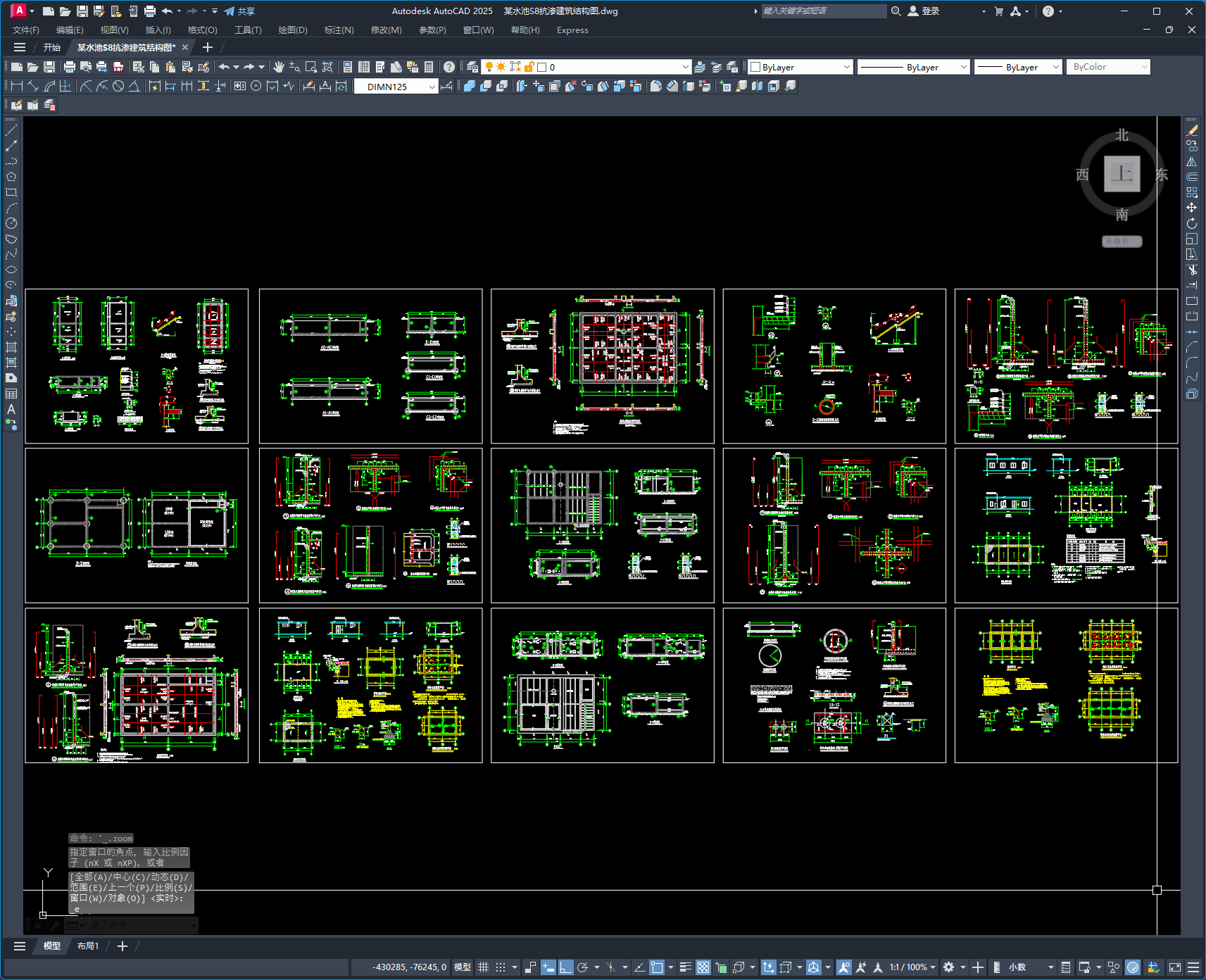Viewport: 1206px width, 980px height.
Task: Toggle grid display in status bar
Action: tap(483, 967)
